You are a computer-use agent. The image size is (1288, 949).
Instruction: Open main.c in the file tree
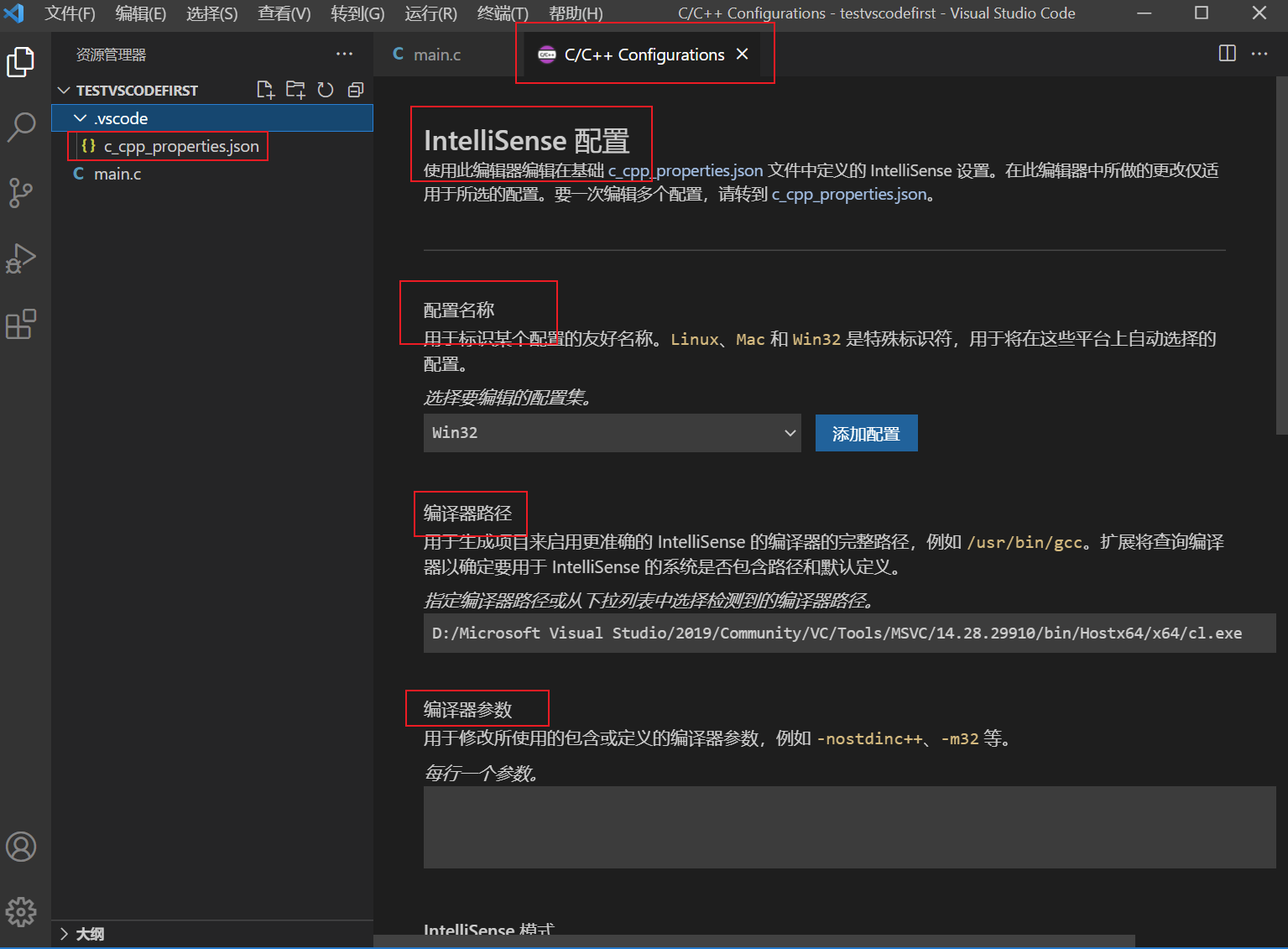[212, 174]
